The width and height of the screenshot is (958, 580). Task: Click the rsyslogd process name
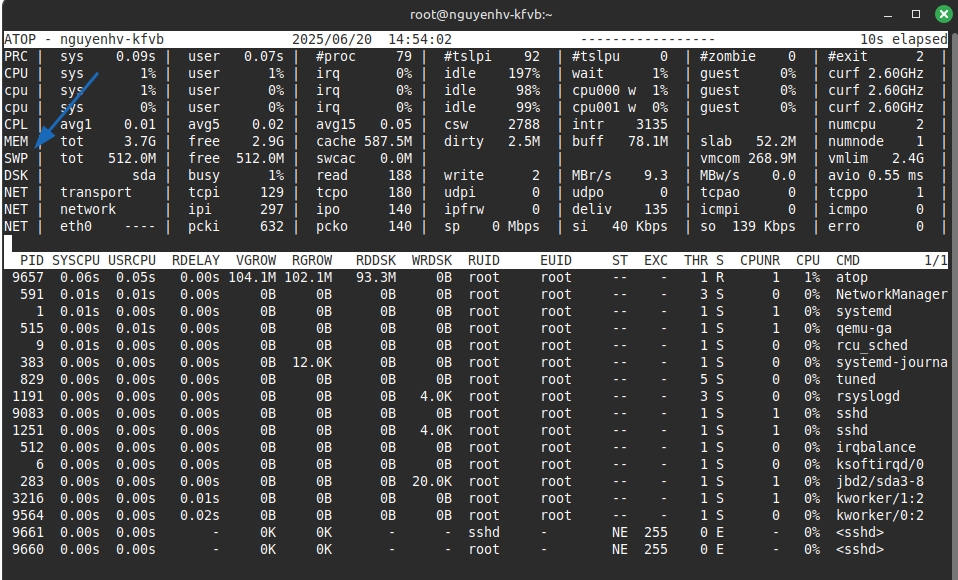[x=869, y=396]
